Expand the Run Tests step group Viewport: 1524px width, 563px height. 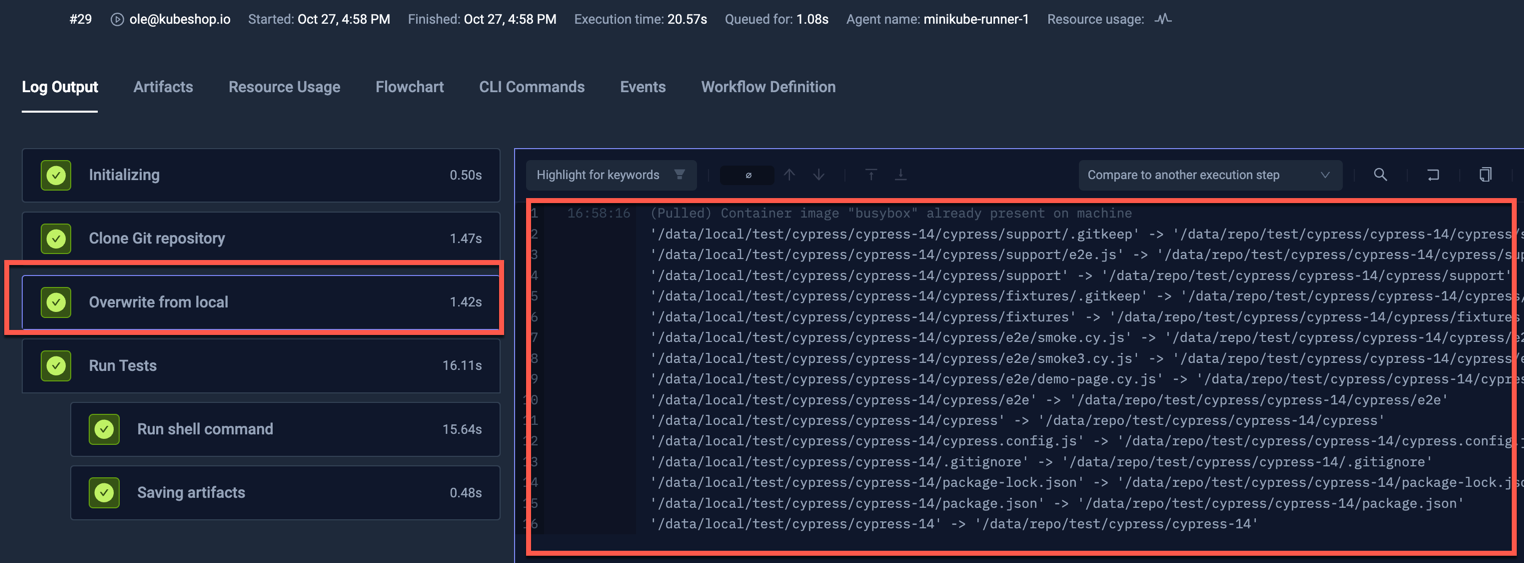(261, 366)
